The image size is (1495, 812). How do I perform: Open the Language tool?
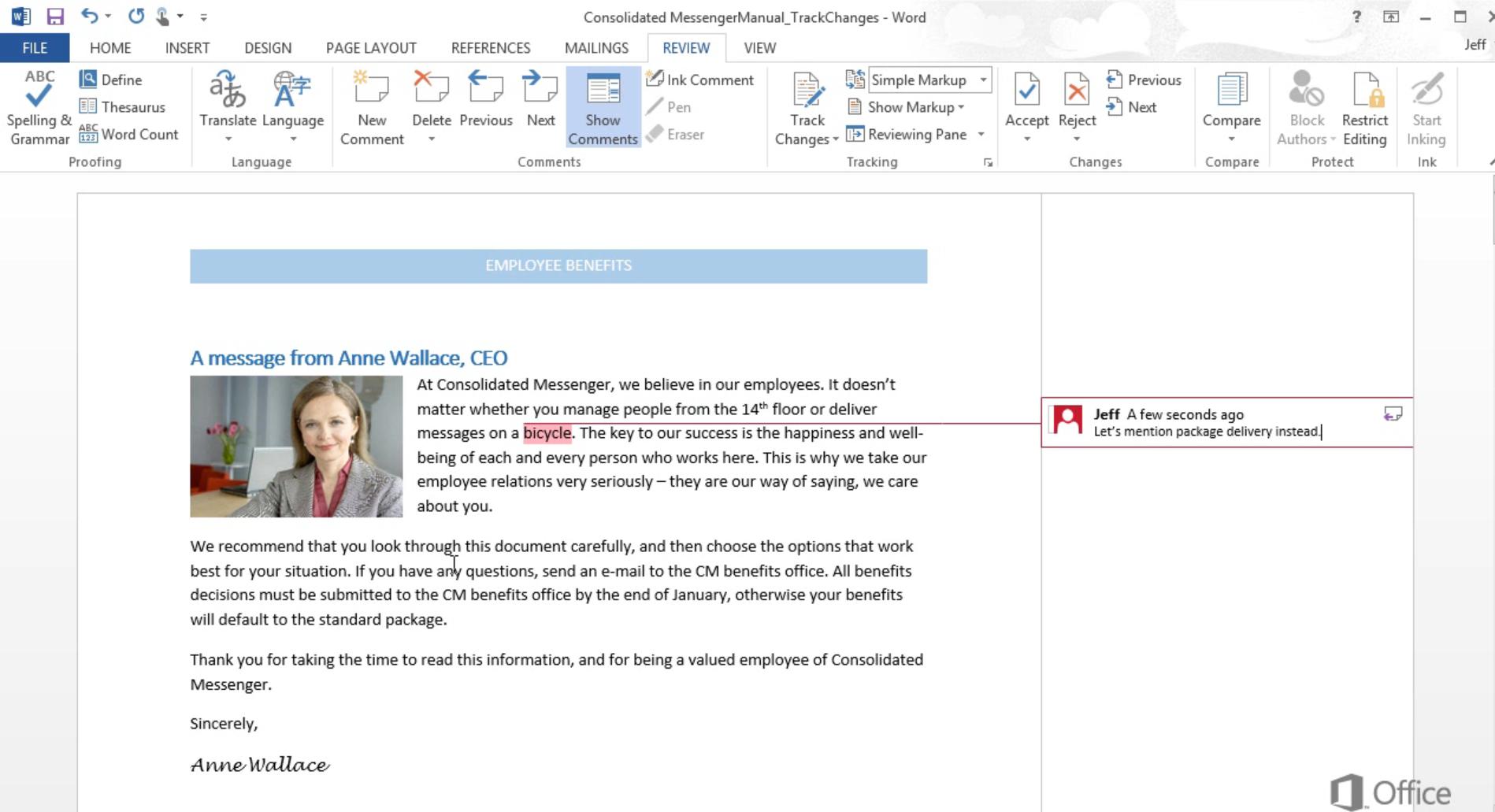tap(293, 108)
